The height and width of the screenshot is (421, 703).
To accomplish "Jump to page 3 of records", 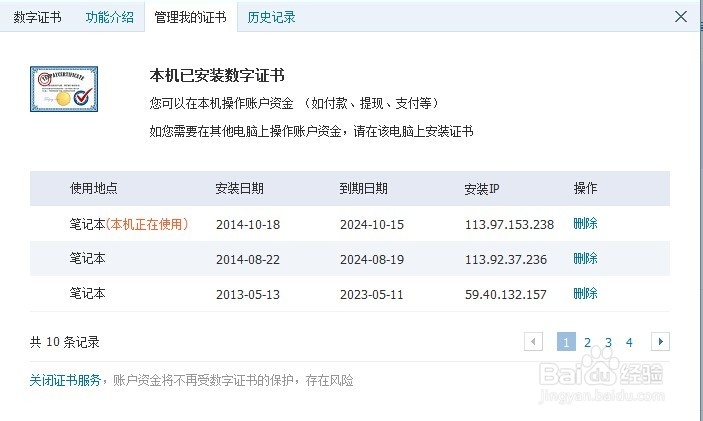I will point(608,343).
